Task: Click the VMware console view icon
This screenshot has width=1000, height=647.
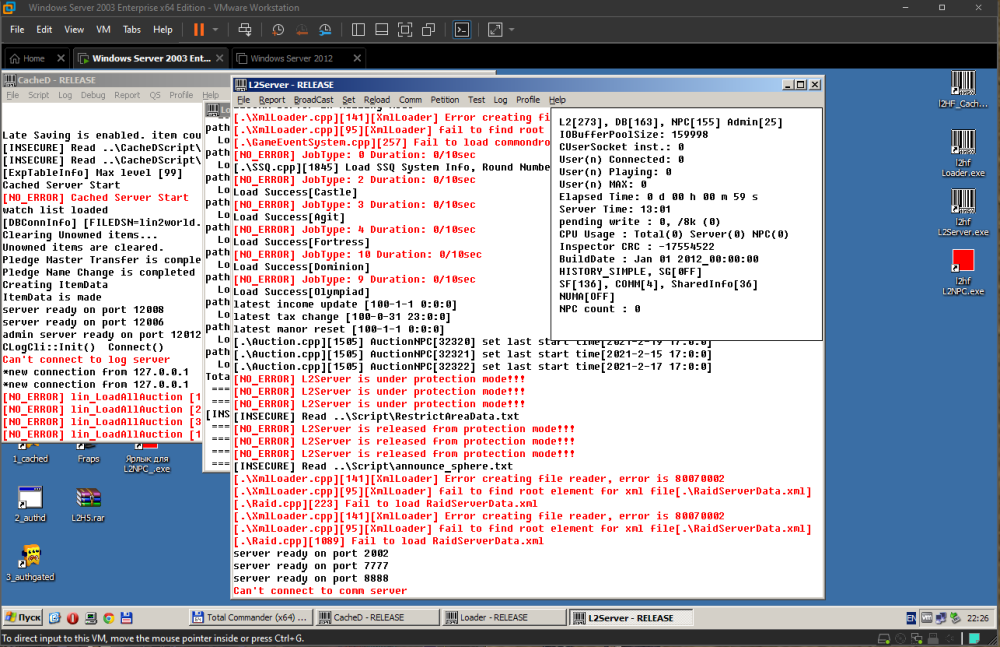Action: (x=462, y=30)
